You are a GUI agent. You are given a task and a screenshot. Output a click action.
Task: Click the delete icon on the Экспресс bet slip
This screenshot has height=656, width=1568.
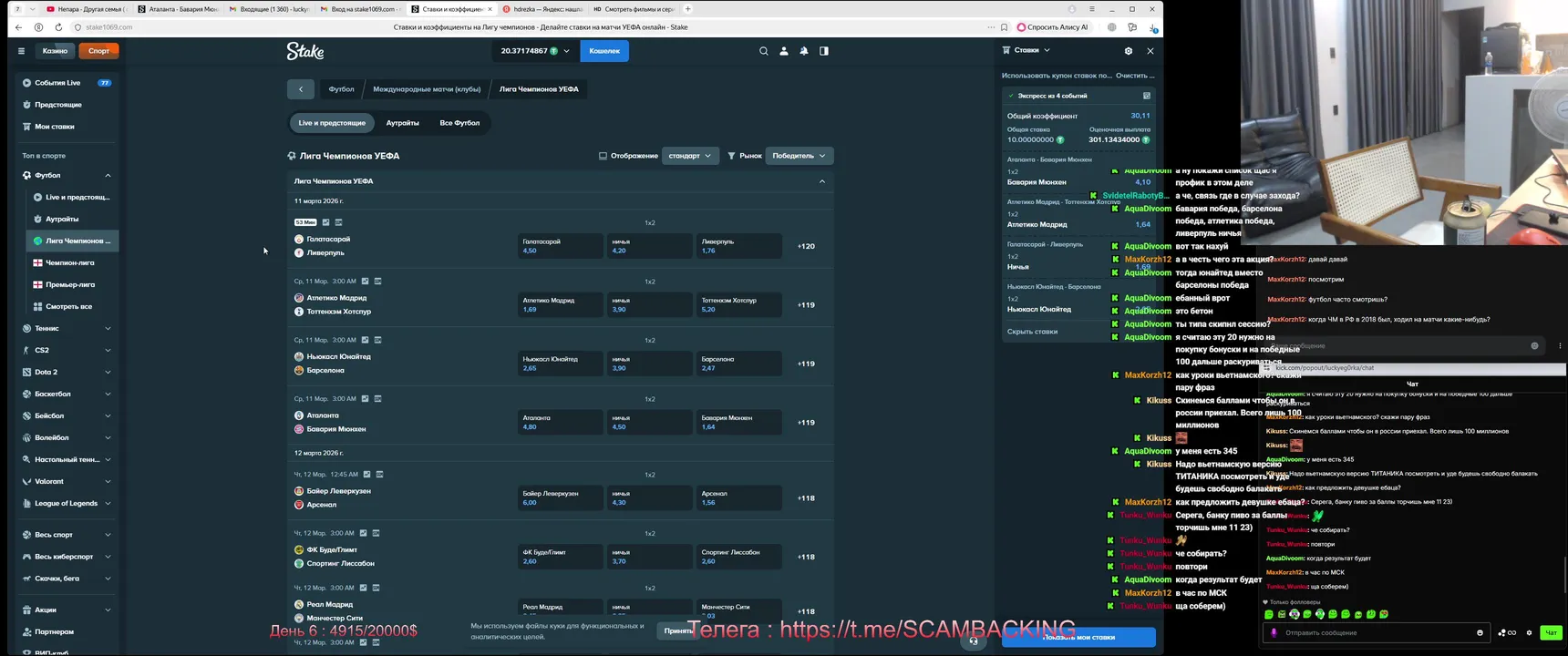tap(1147, 96)
